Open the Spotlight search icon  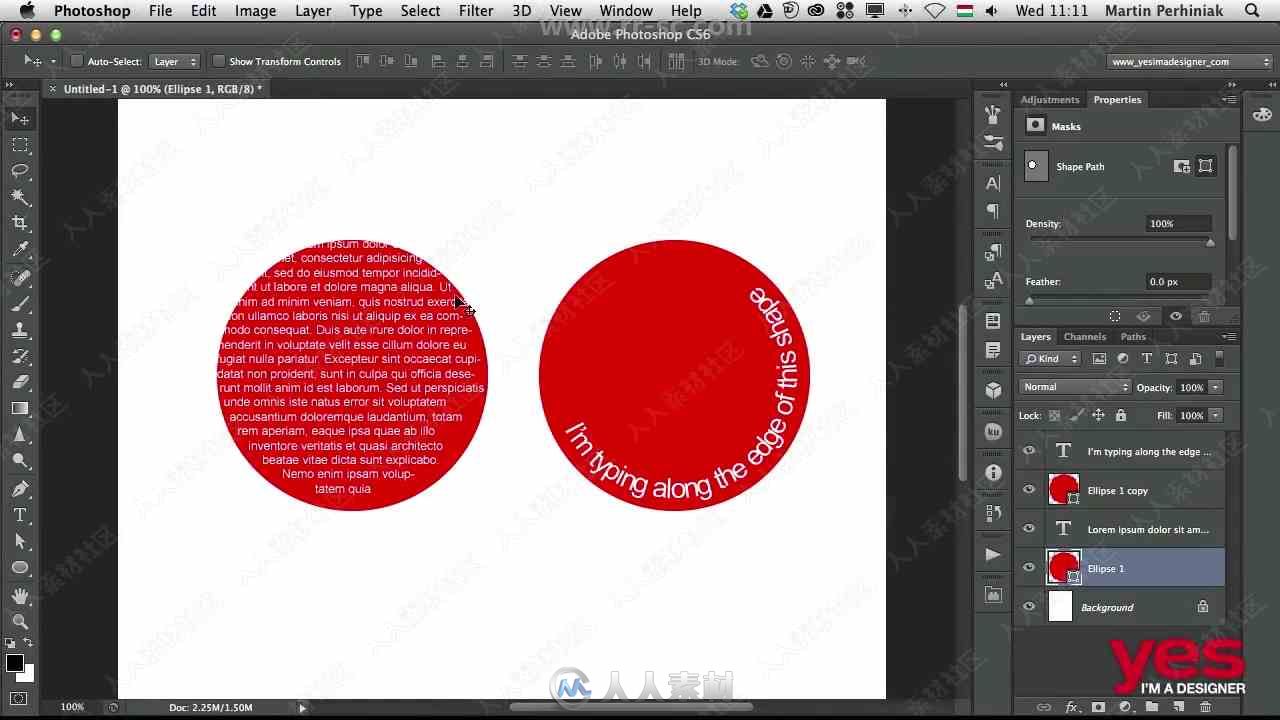1253,11
